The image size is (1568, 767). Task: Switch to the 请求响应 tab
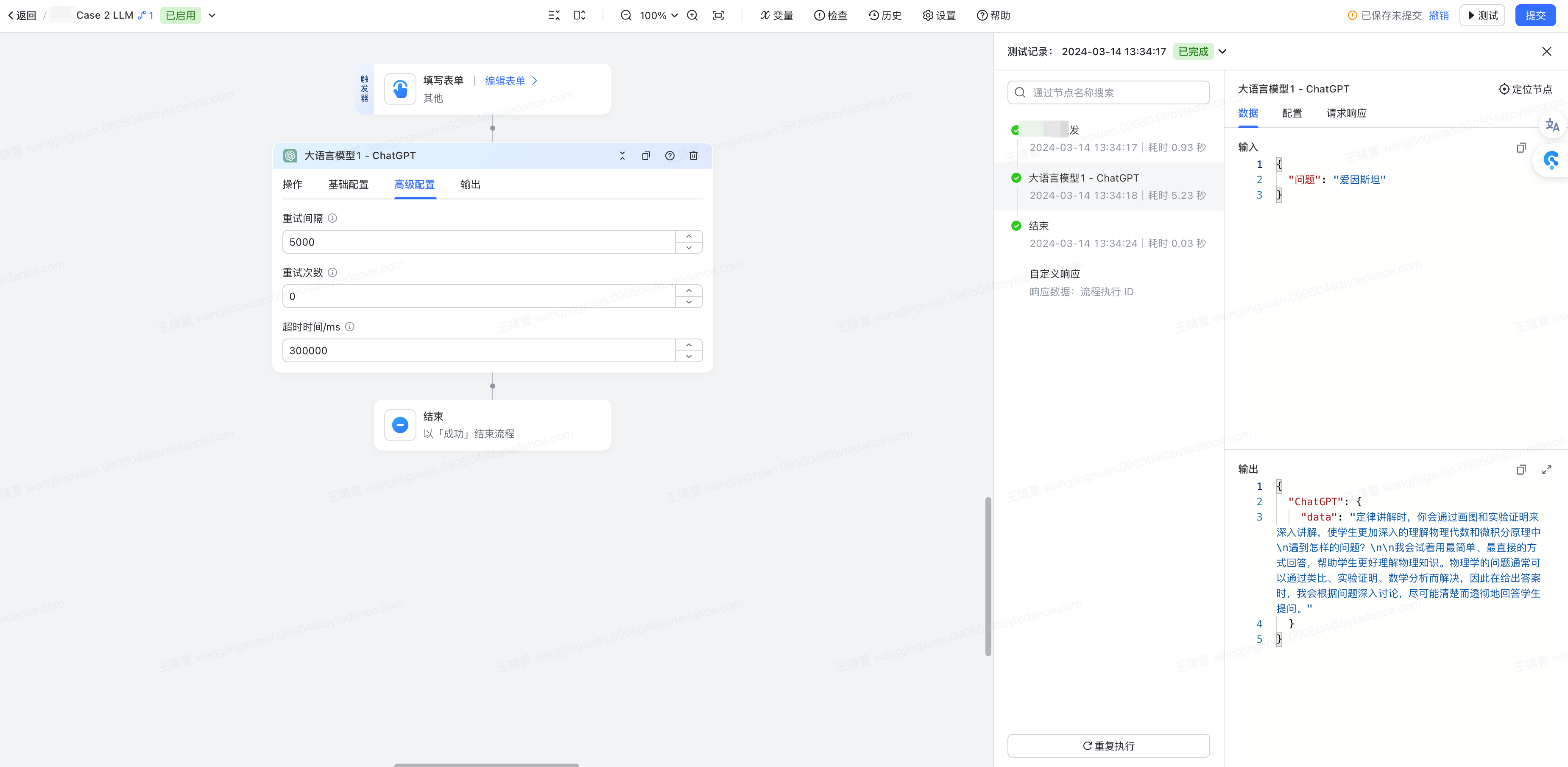1346,113
